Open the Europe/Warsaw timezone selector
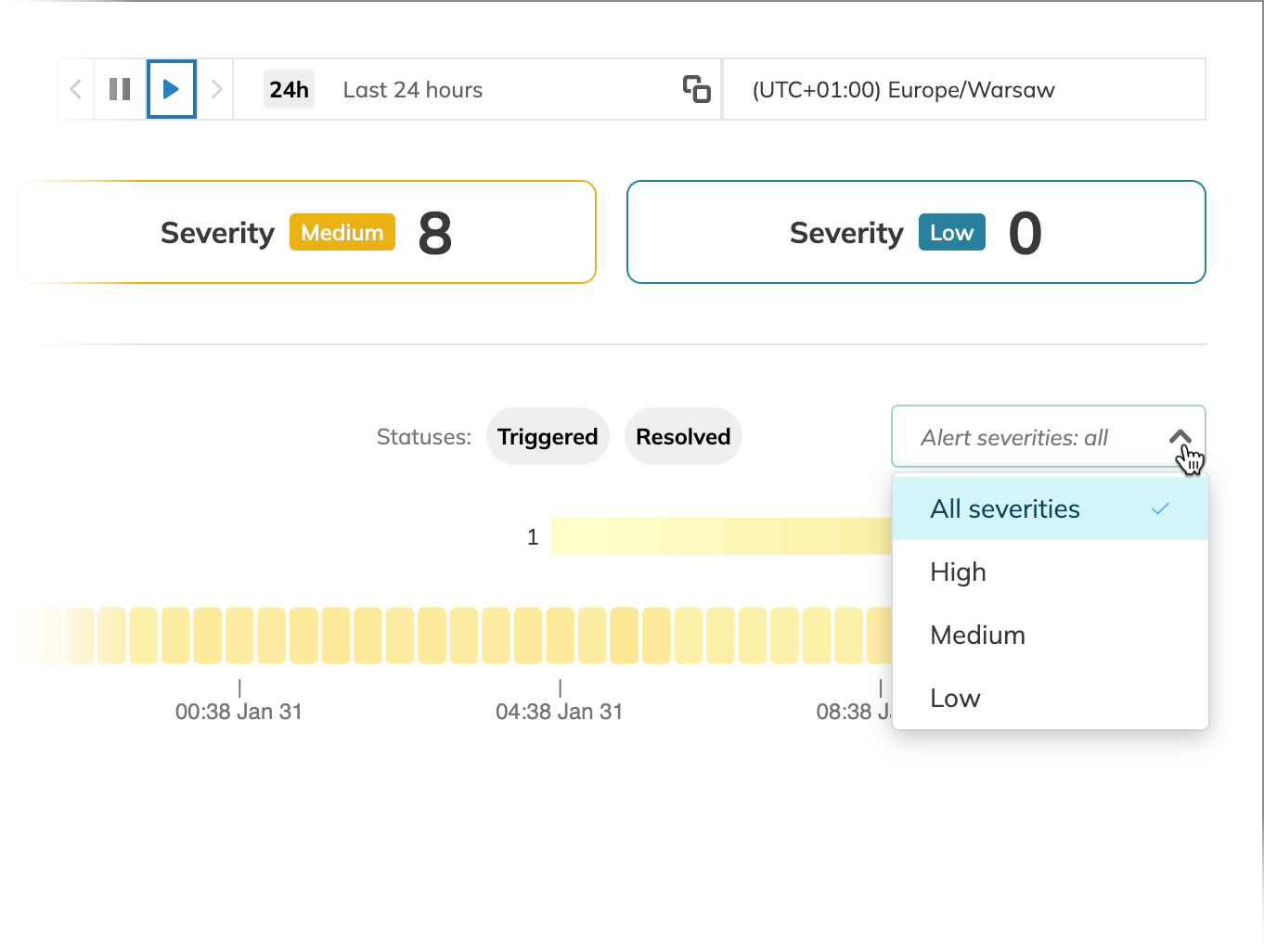 964,89
